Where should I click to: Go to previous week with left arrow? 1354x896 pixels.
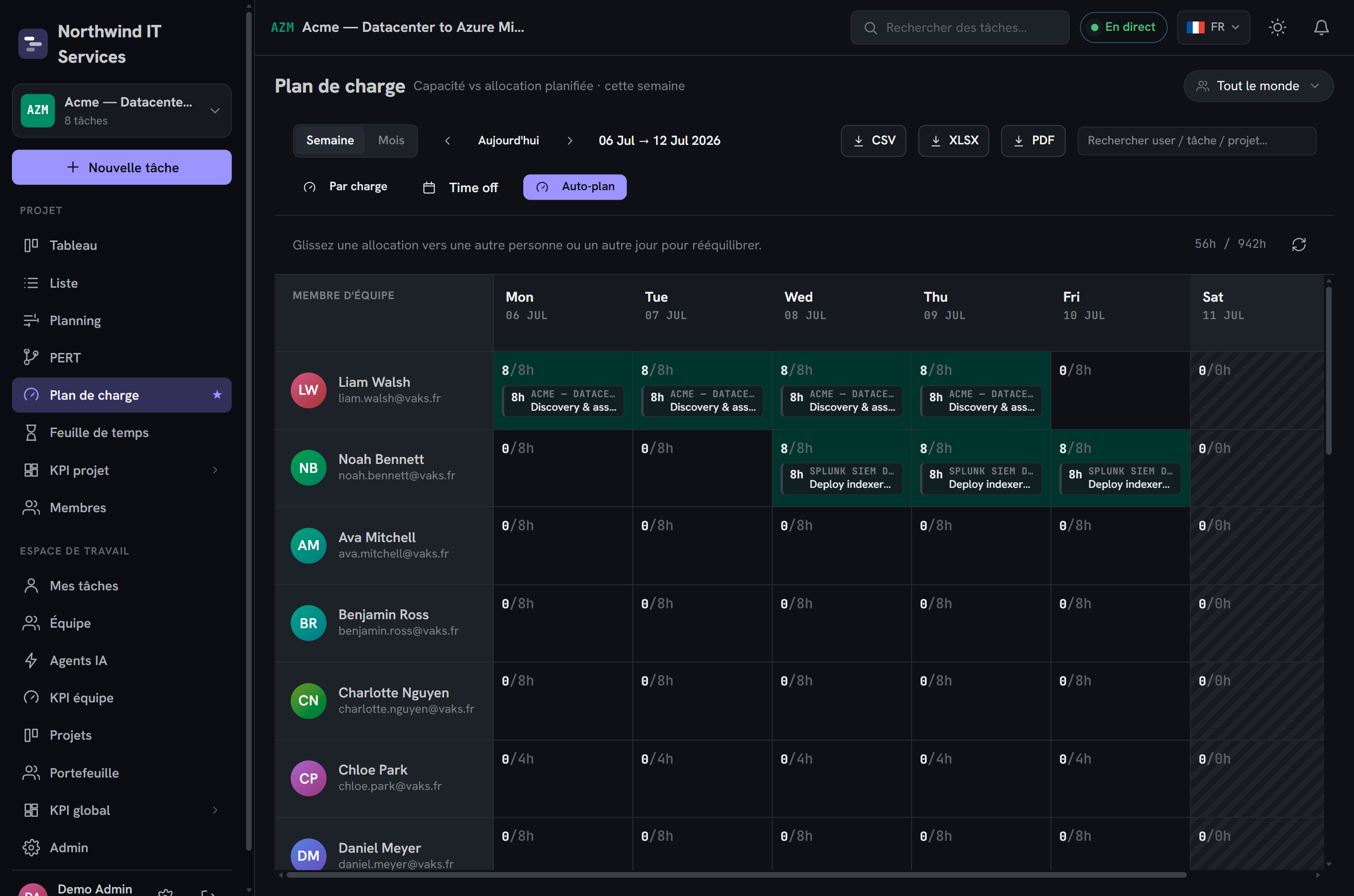click(448, 140)
